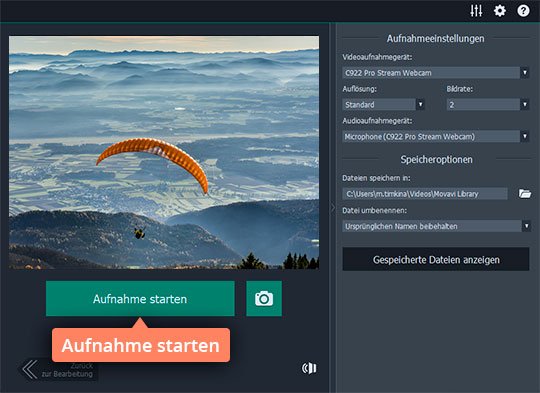Image resolution: width=540 pixels, height=393 pixels.
Task: Open the Auflösung Standard dropdown
Action: [x=383, y=104]
